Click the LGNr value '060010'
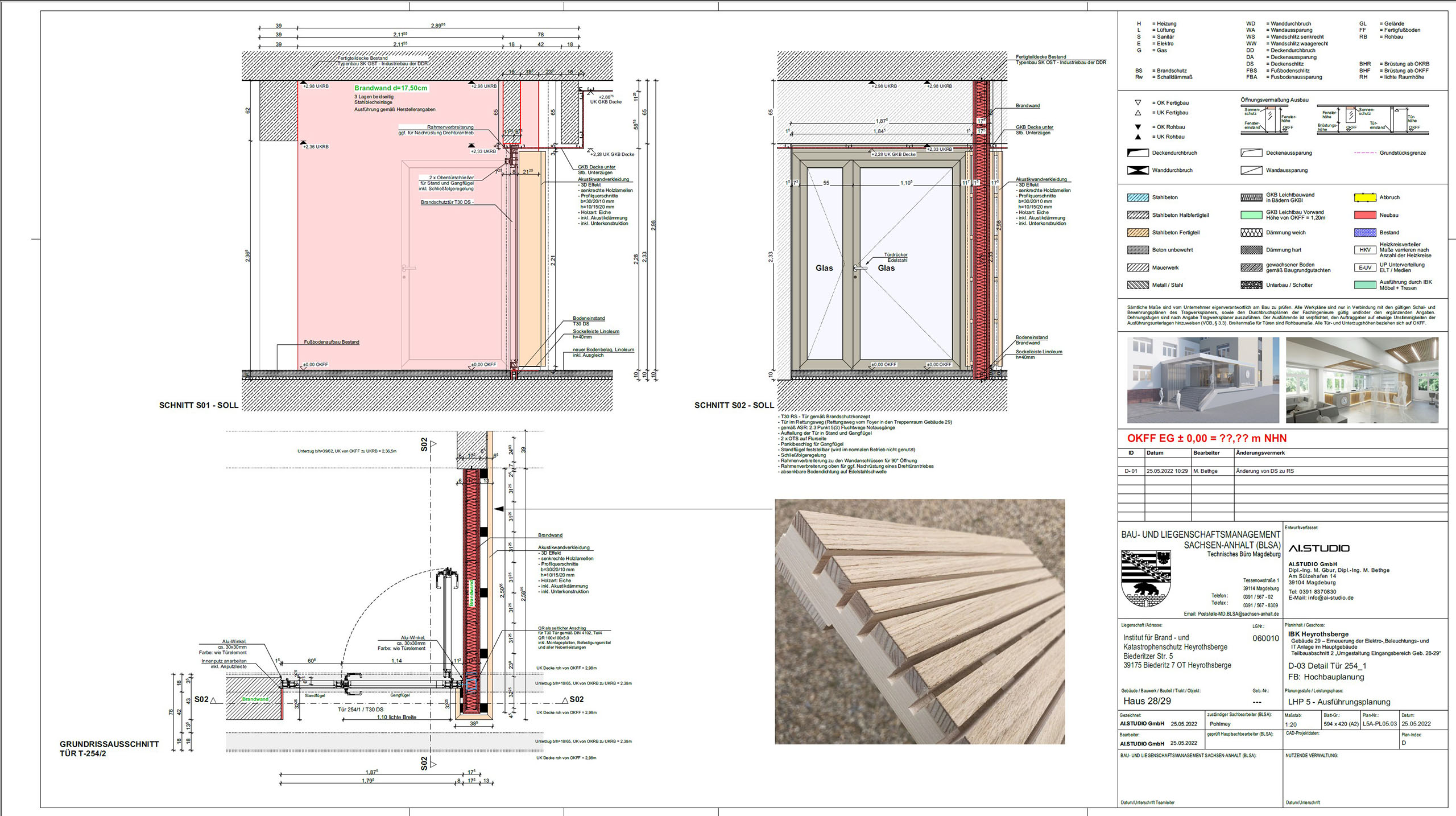The image size is (1456, 816). [1265, 638]
